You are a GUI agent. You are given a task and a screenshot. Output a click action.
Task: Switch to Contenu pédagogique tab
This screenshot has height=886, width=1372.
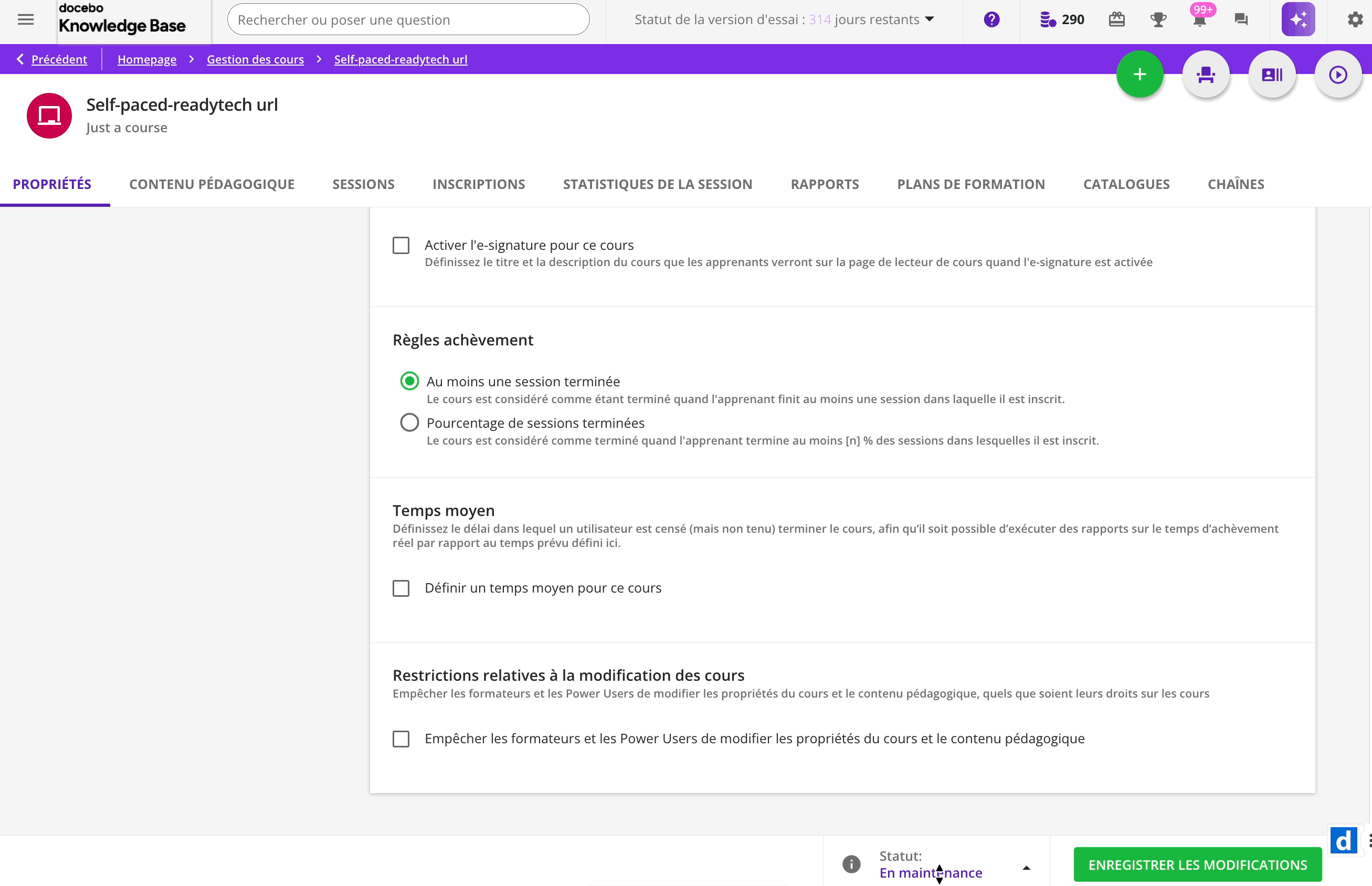(x=212, y=184)
